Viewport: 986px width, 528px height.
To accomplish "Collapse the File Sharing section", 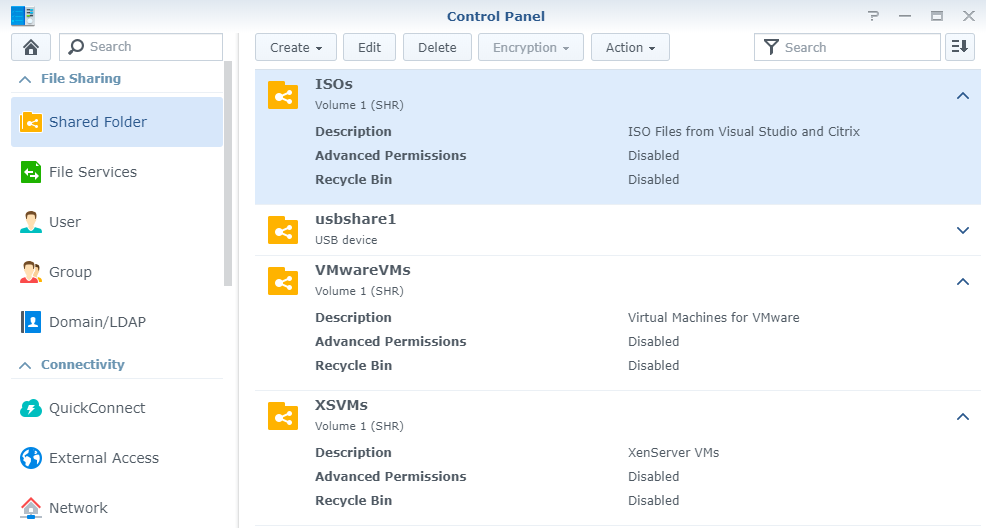I will [26, 79].
